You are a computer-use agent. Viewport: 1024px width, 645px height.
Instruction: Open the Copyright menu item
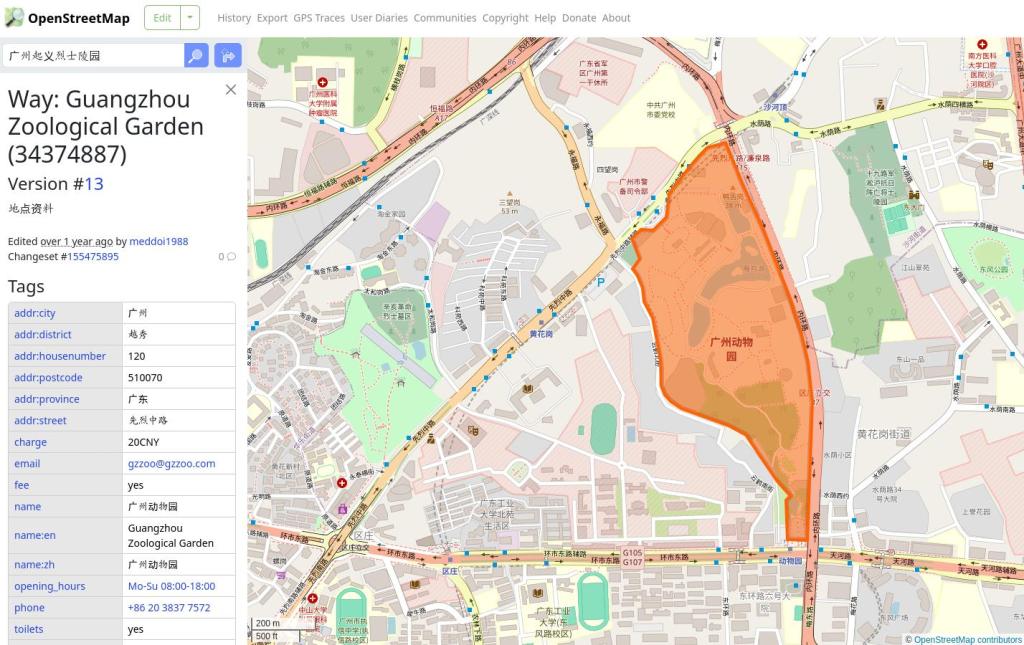[x=505, y=18]
